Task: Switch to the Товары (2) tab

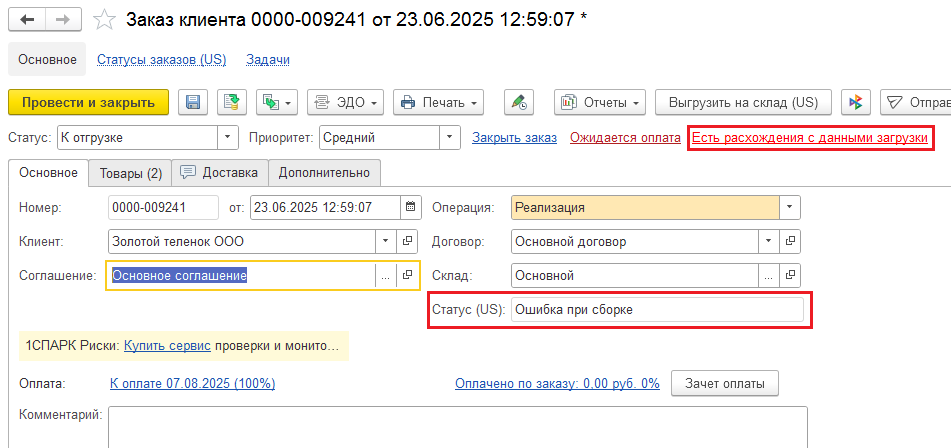Action: tap(129, 173)
